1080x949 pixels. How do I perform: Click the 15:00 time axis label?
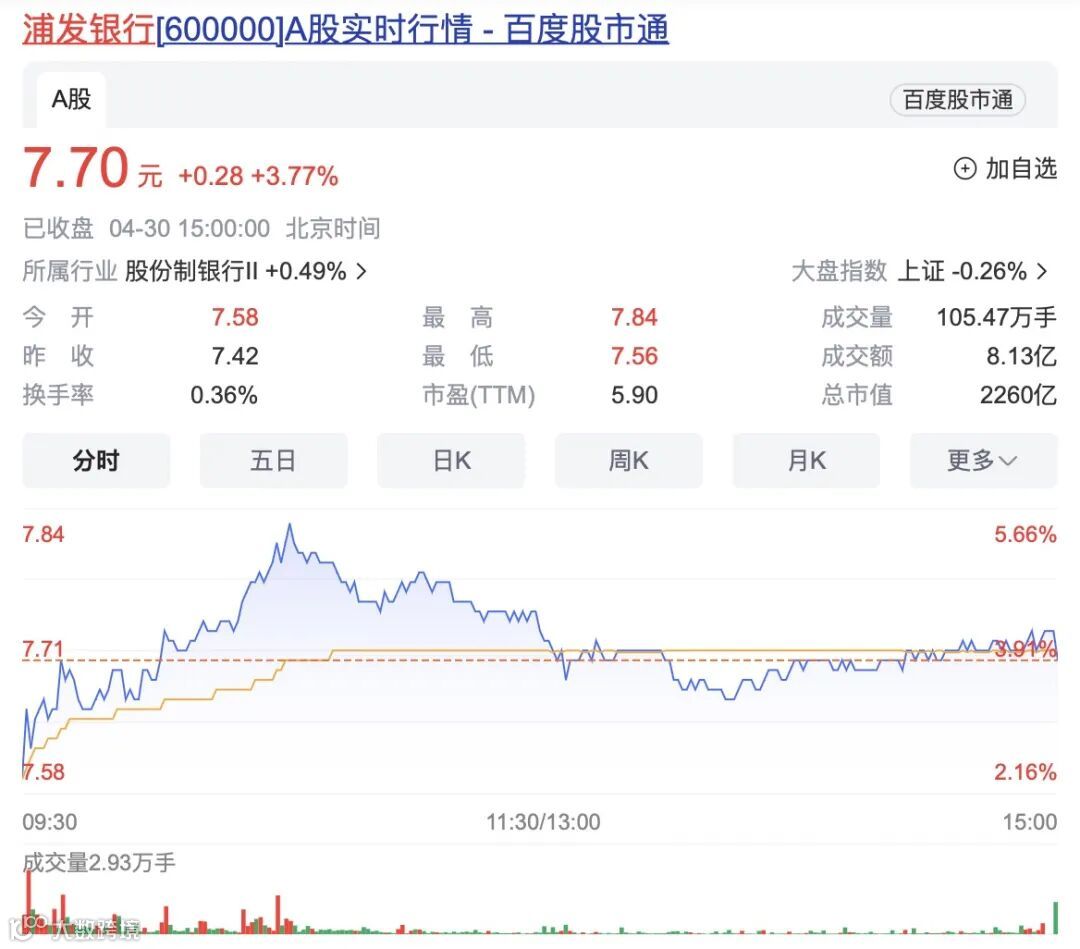1030,822
